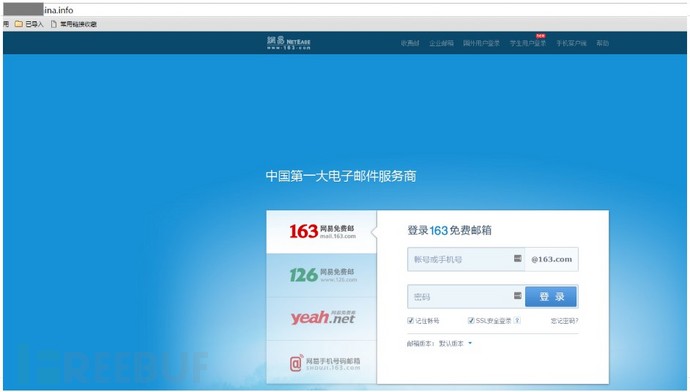Click the 登录163免费邮箱 title text
The width and height of the screenshot is (690, 392).
tap(449, 230)
